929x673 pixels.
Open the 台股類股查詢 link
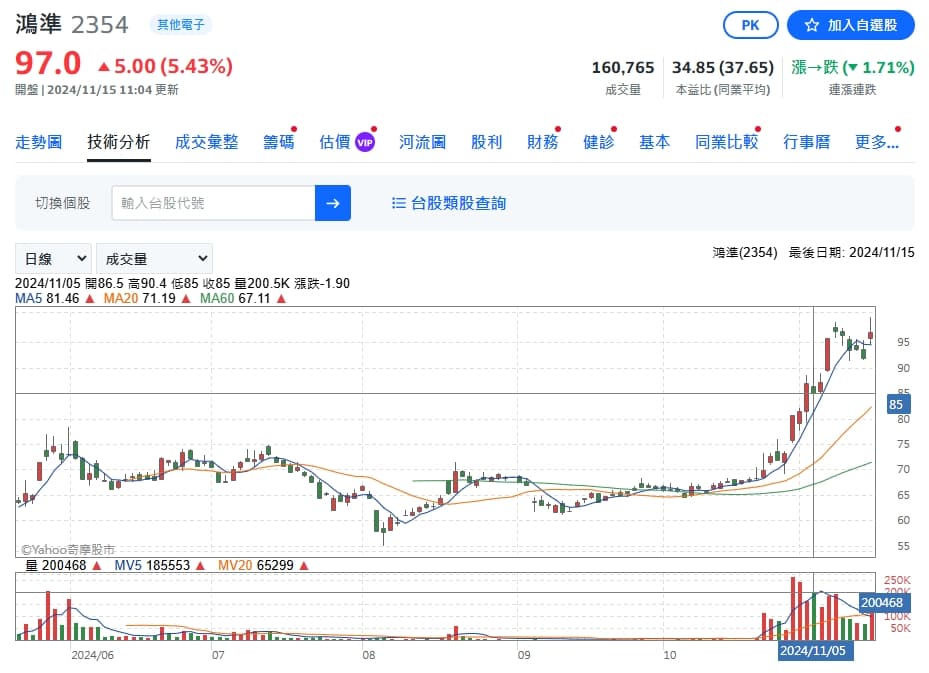point(458,203)
